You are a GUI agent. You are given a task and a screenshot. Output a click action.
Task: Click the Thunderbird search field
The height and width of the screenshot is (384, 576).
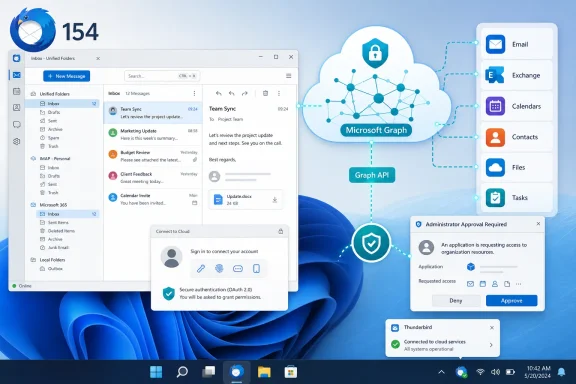162,76
